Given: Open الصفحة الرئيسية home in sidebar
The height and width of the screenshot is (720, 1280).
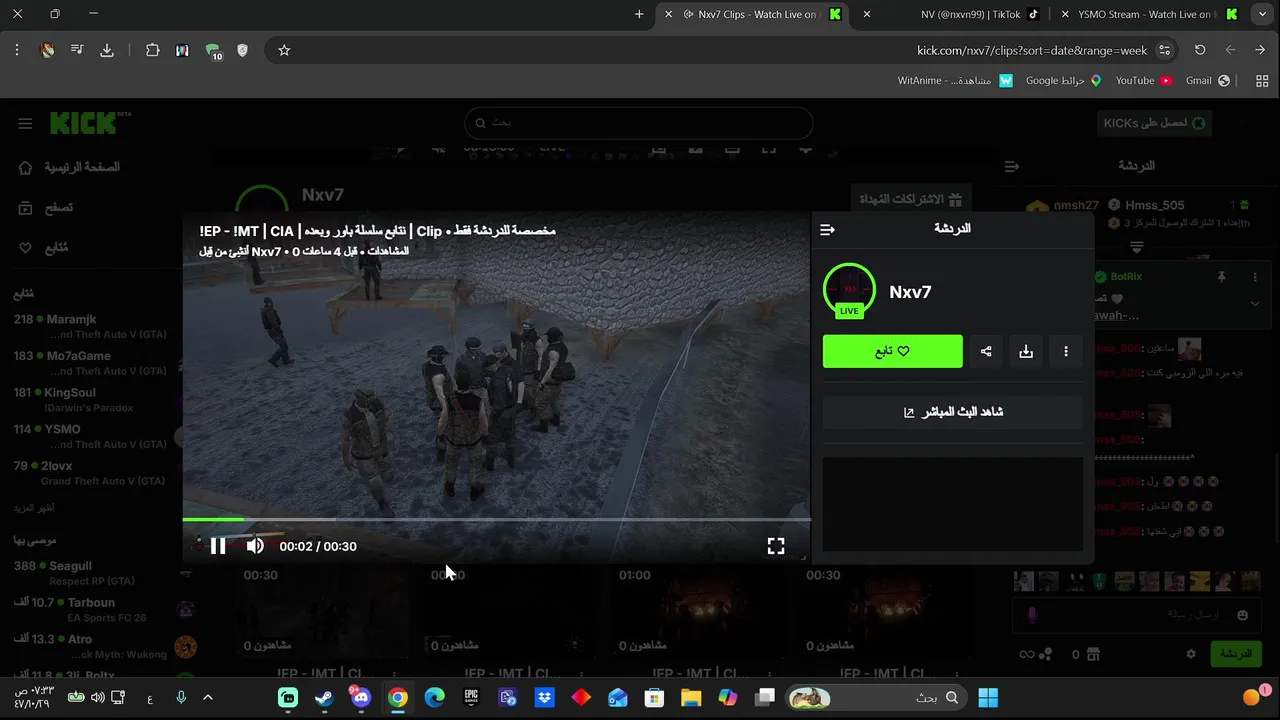Looking at the screenshot, I should point(70,167).
